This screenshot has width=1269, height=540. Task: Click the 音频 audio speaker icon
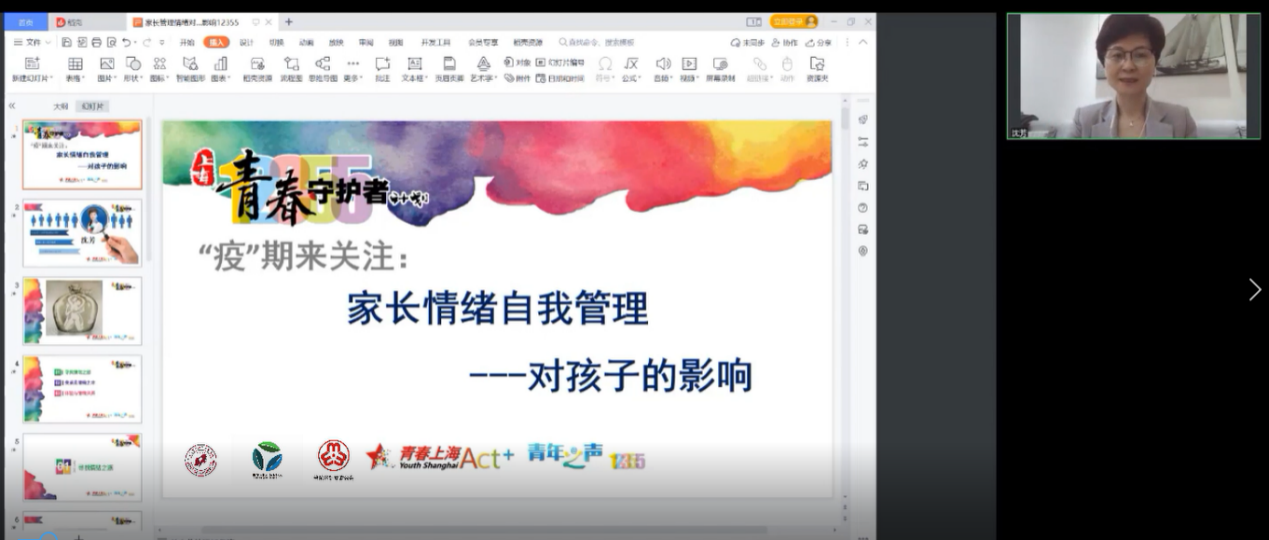(662, 64)
